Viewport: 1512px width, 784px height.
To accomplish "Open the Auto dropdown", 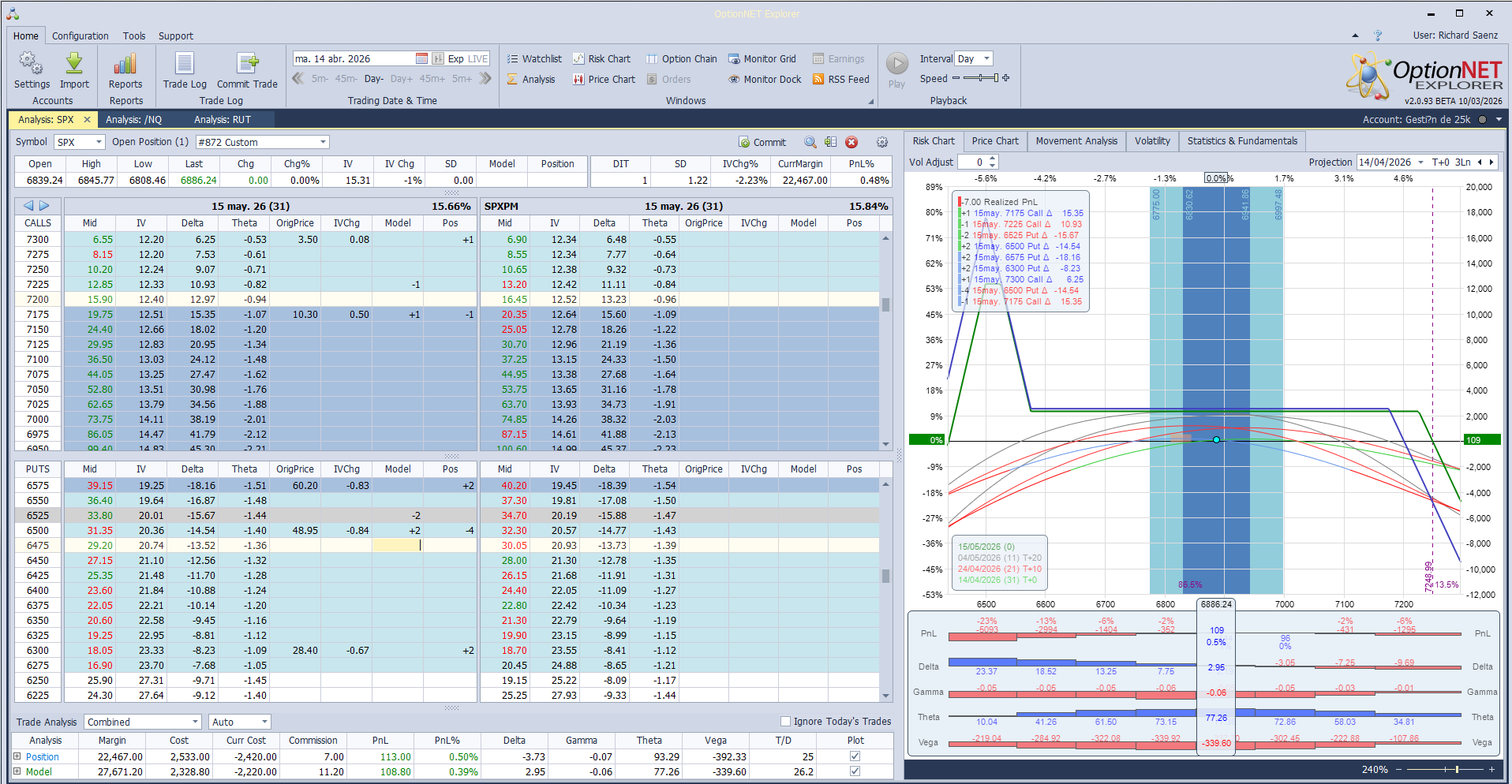I will pos(240,722).
